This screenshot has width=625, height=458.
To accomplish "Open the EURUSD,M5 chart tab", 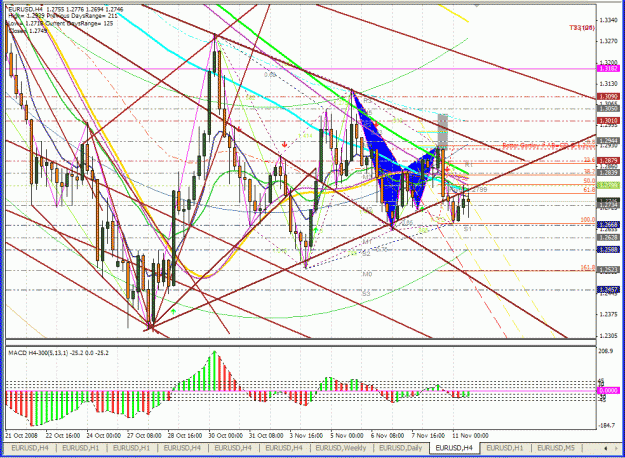I will tap(556, 448).
